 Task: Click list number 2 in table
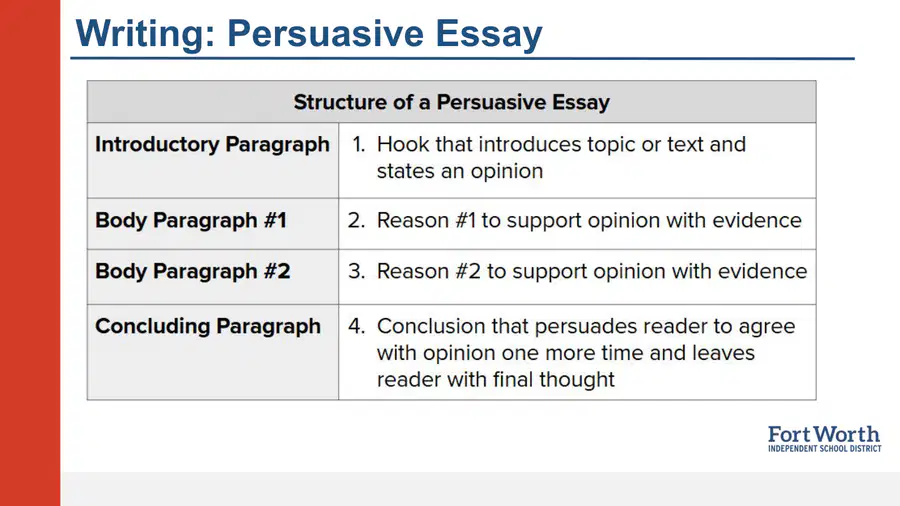coord(356,220)
